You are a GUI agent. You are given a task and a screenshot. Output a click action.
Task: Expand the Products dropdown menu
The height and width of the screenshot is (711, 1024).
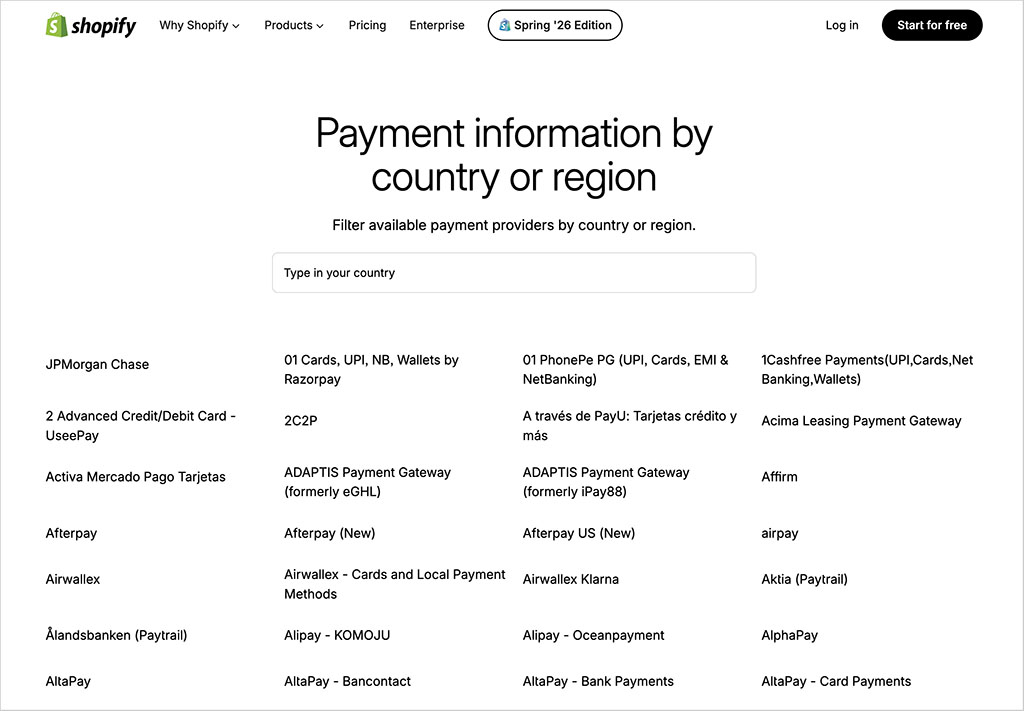[294, 25]
